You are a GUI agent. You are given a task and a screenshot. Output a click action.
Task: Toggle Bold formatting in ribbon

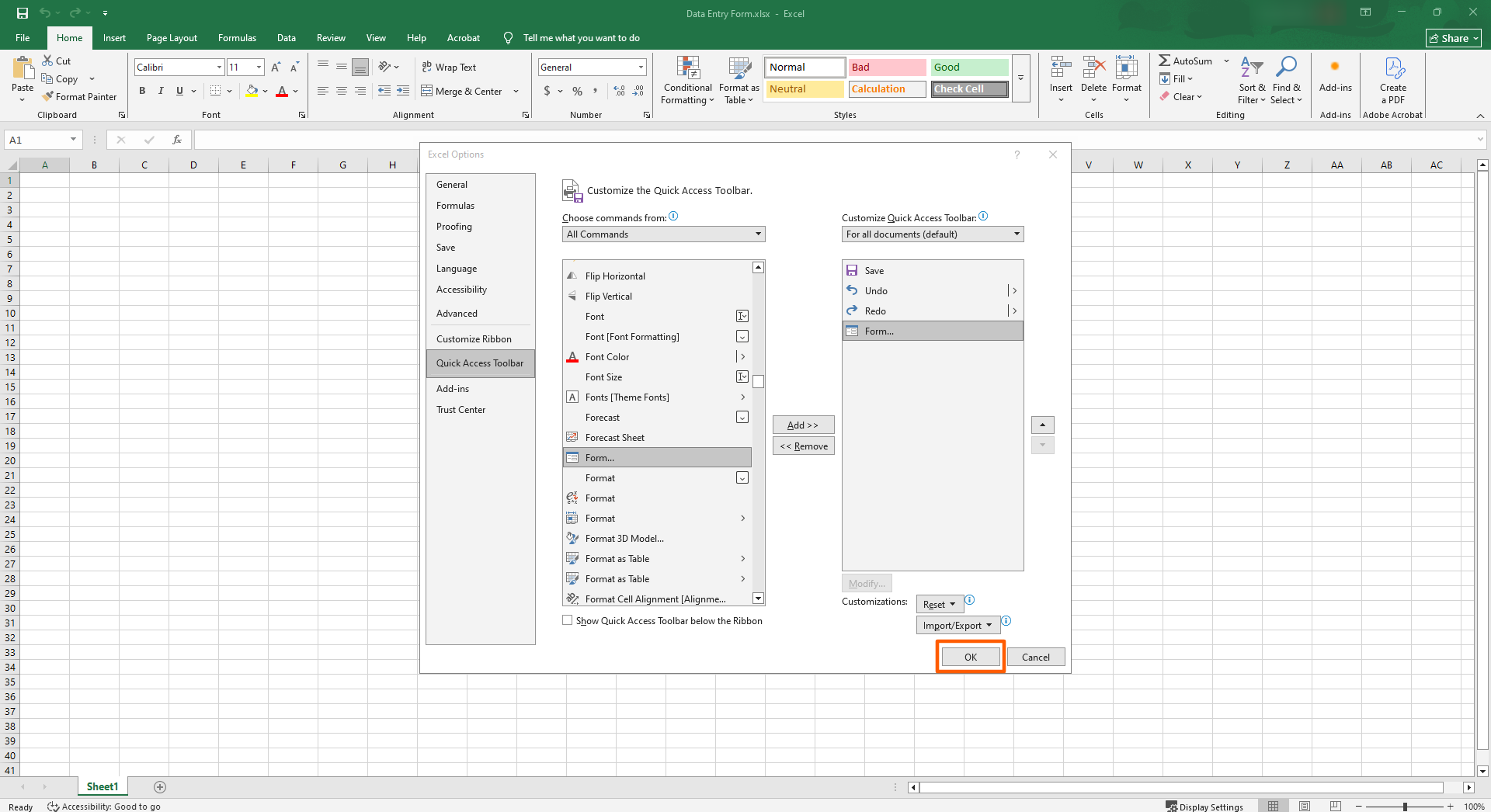(142, 91)
